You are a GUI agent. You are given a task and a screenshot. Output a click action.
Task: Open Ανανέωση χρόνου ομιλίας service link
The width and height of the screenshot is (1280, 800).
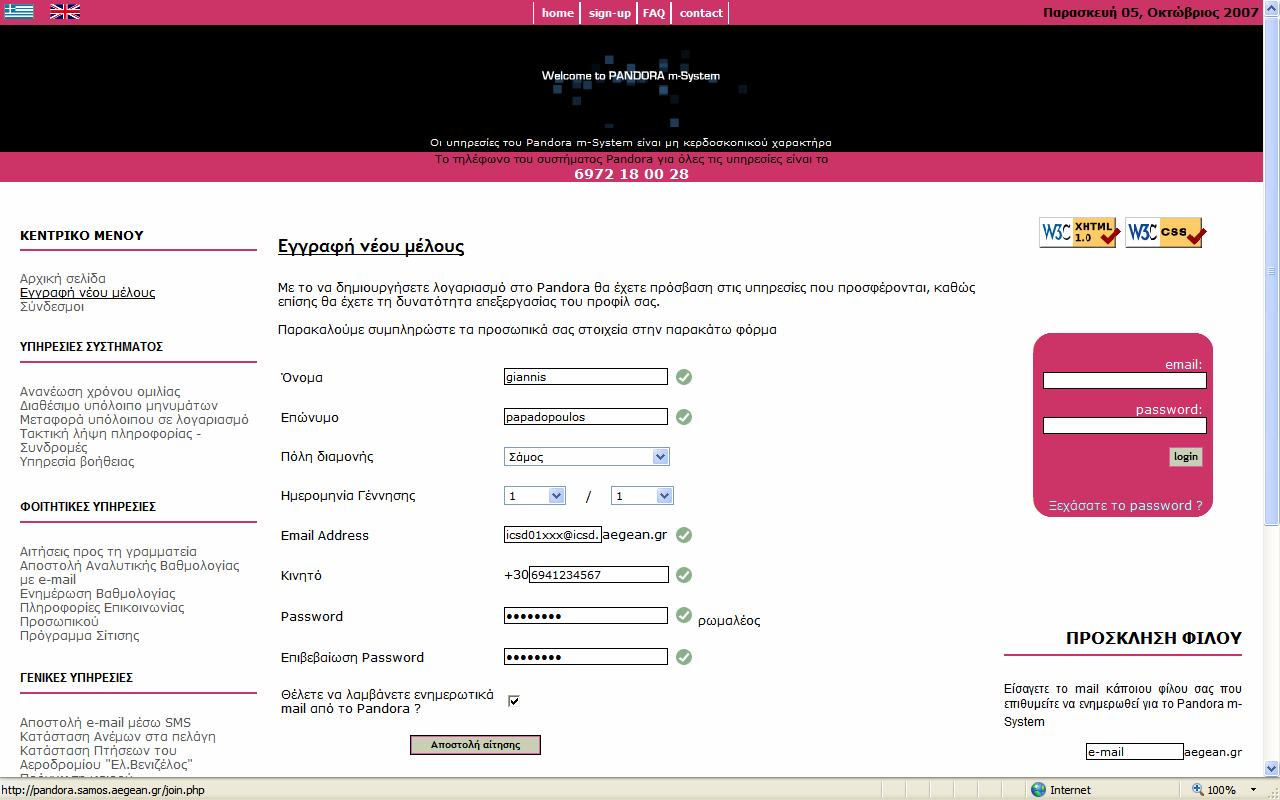coord(100,391)
